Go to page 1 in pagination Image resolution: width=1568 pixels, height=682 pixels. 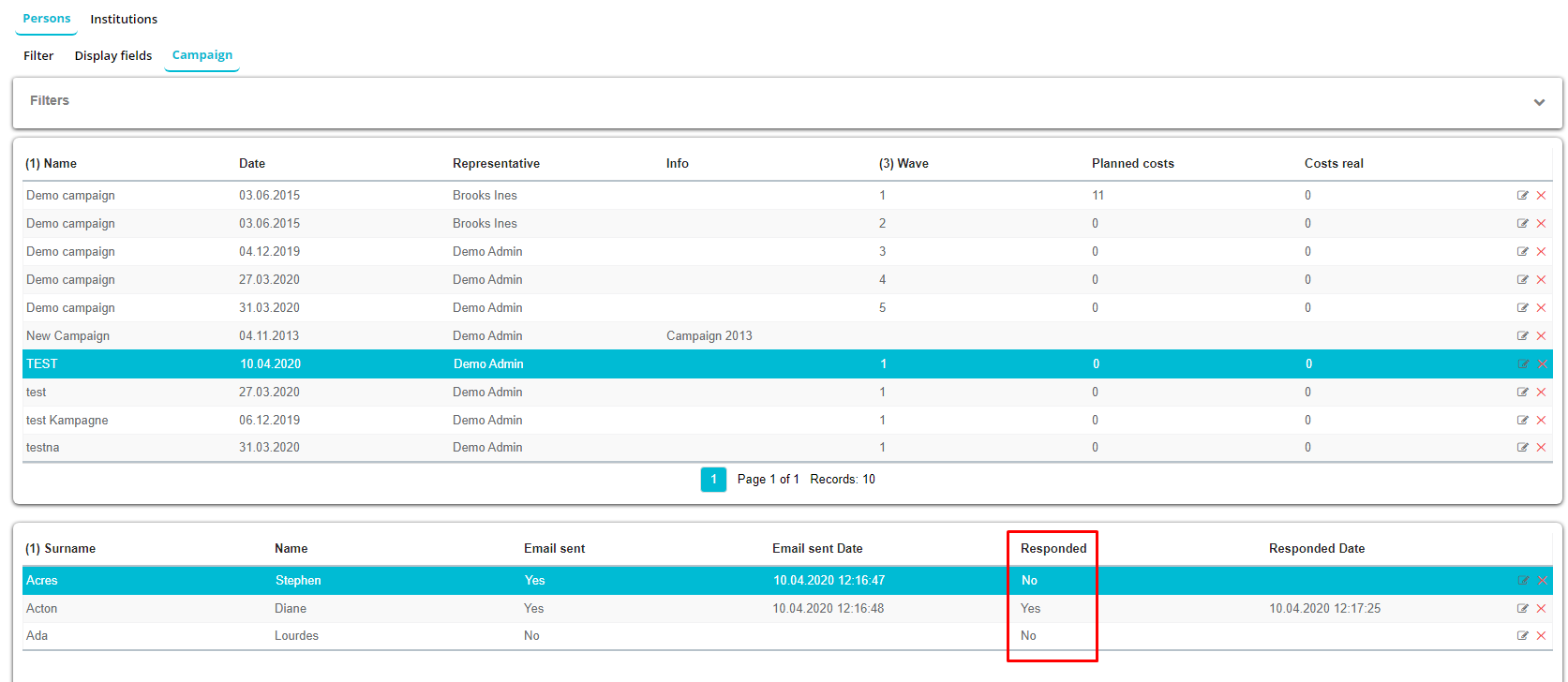[713, 480]
